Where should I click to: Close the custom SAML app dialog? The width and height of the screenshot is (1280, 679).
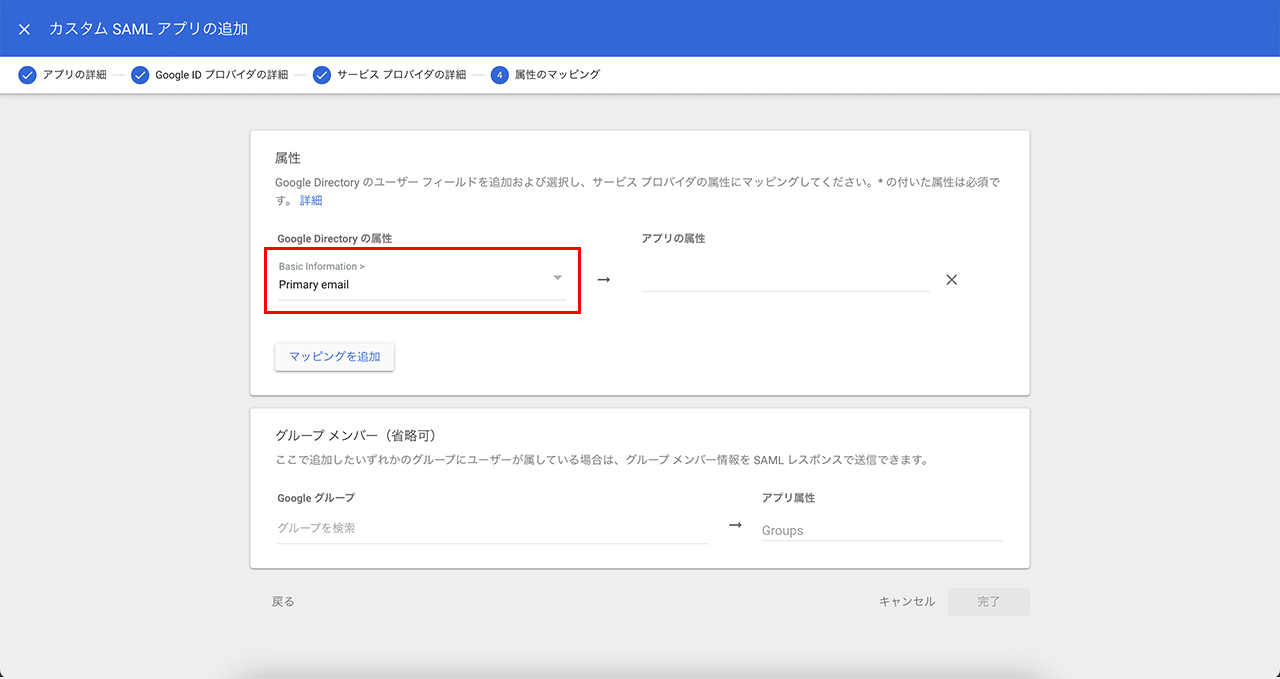pos(25,29)
